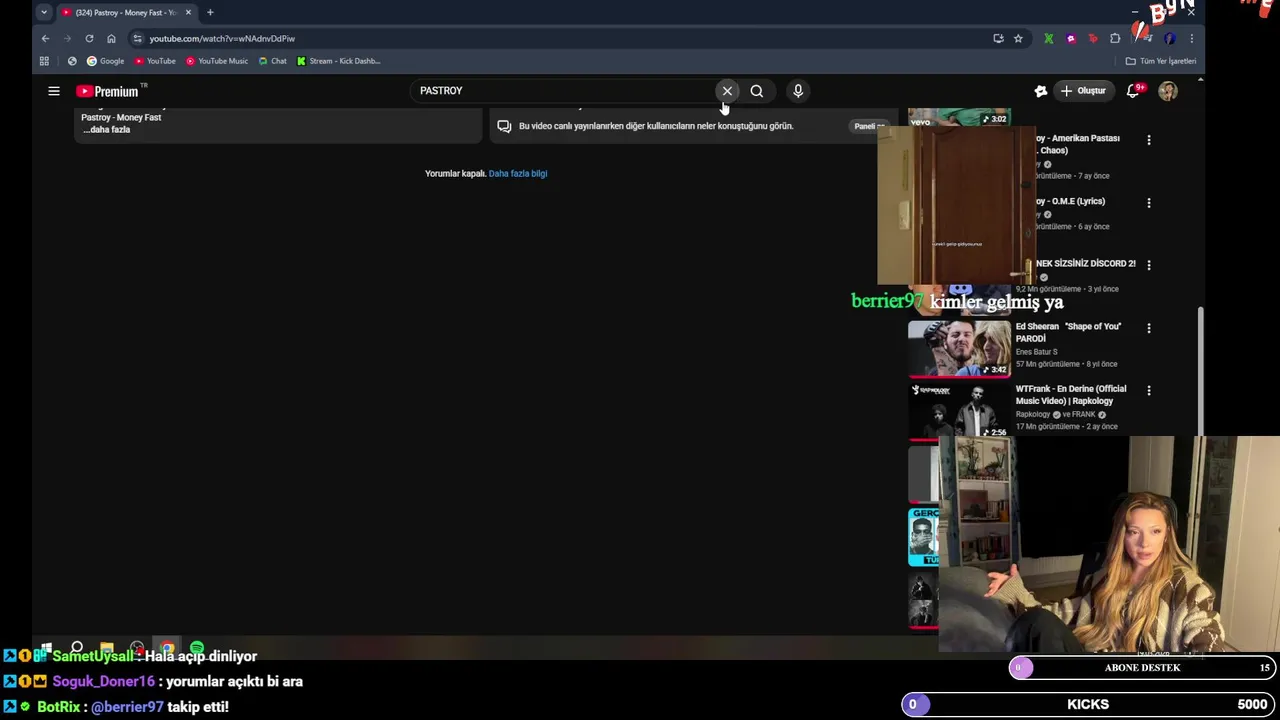Image resolution: width=1280 pixels, height=720 pixels.
Task: Open the Chat bookmark
Action: 272,61
